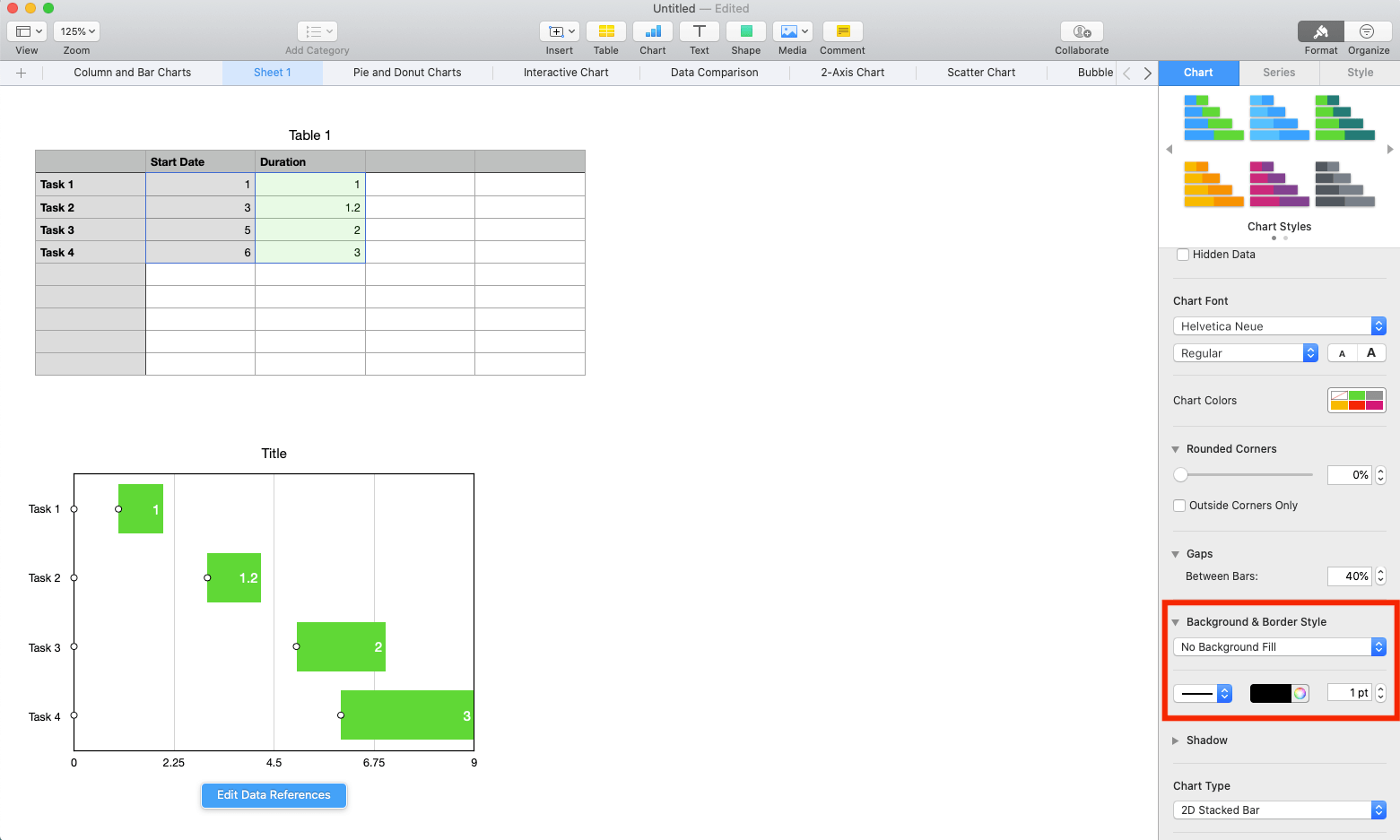This screenshot has height=840, width=1400.
Task: Click the Edit Data References button
Action: pyautogui.click(x=274, y=795)
